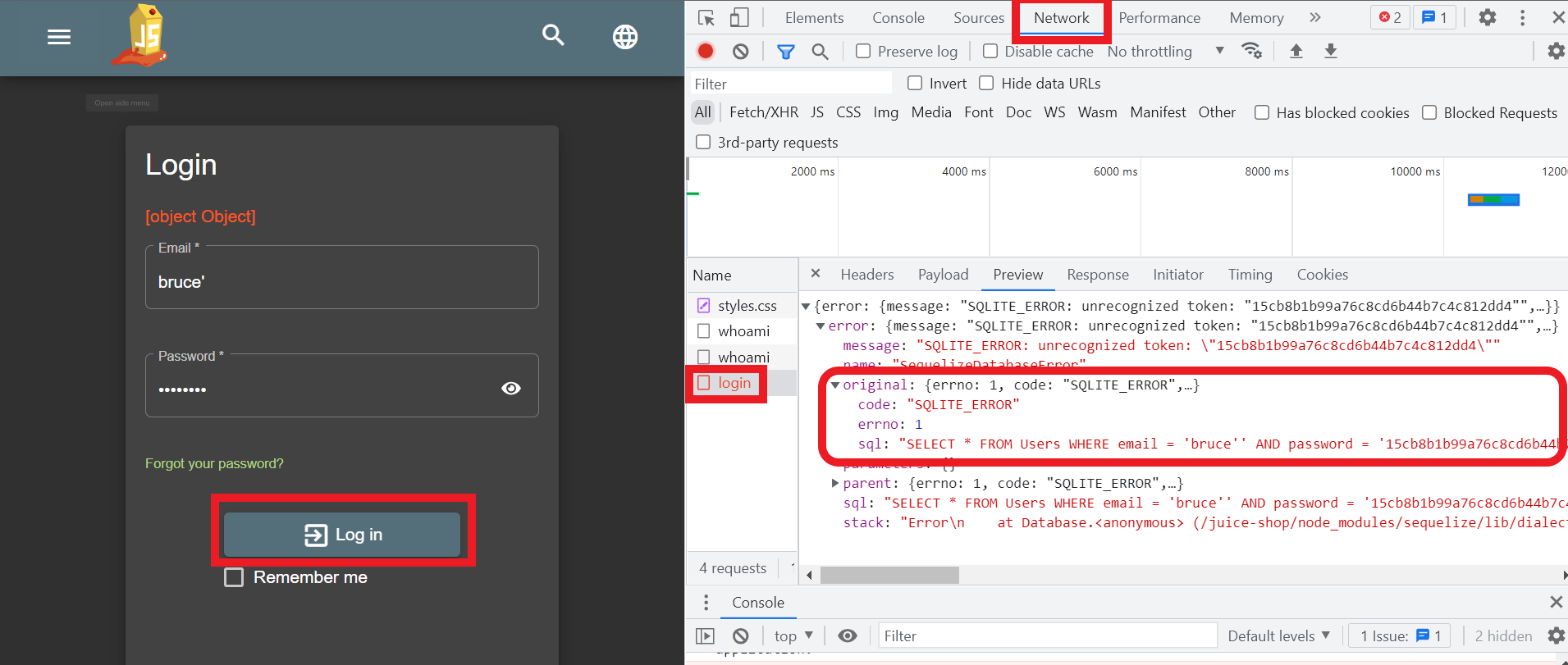Click the Email input field
1568x665 pixels.
pyautogui.click(x=342, y=277)
